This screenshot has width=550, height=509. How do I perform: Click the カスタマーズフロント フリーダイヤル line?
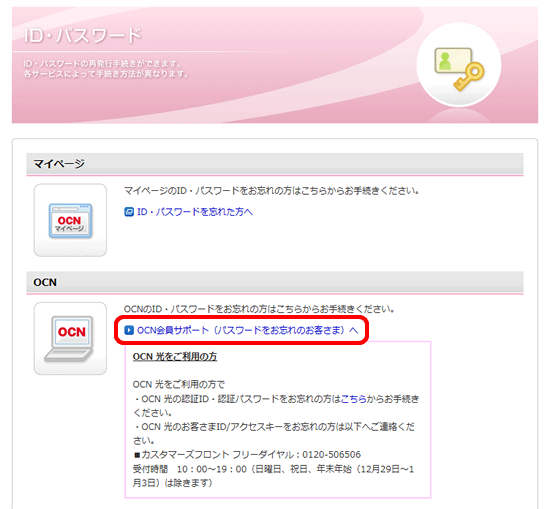point(247,455)
